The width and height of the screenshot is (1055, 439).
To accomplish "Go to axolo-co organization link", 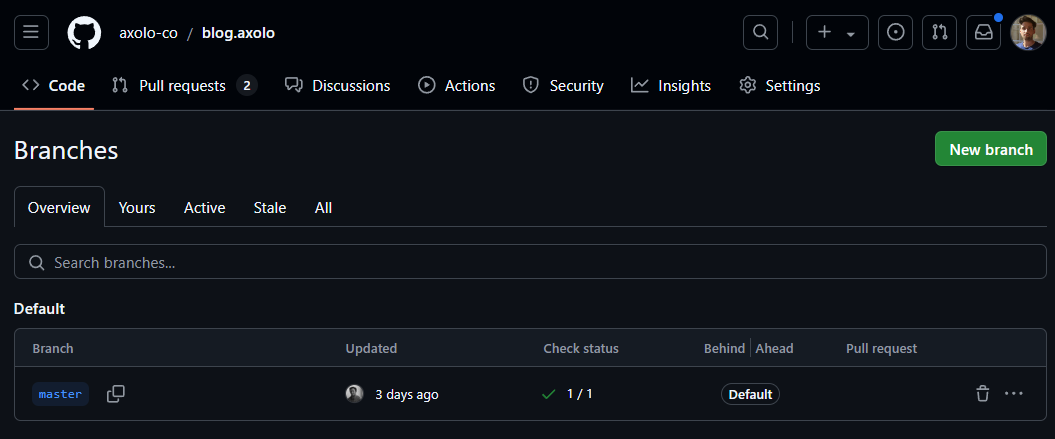I will click(148, 33).
